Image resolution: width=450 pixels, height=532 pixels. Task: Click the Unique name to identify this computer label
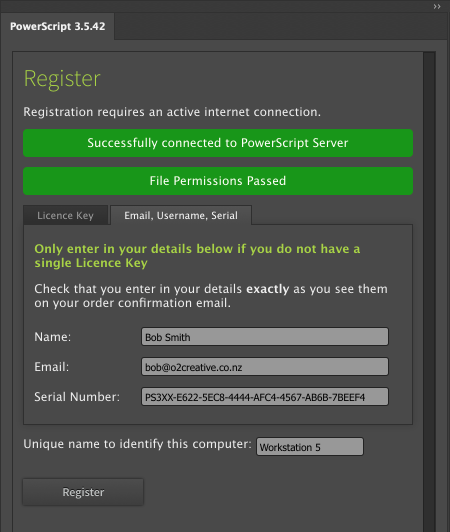[x=137, y=444]
